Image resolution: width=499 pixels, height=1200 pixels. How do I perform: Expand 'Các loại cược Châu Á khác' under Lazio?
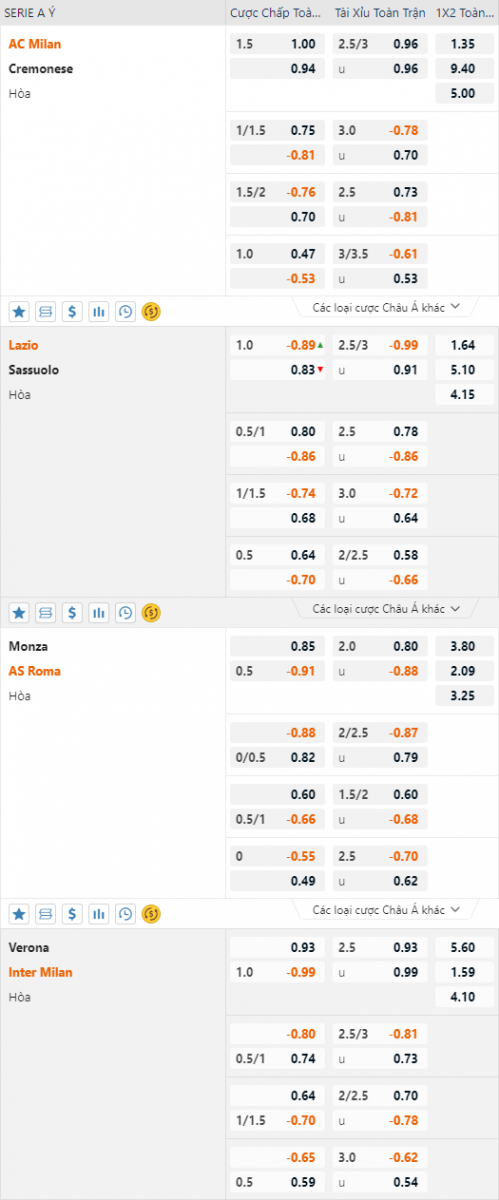pos(385,608)
